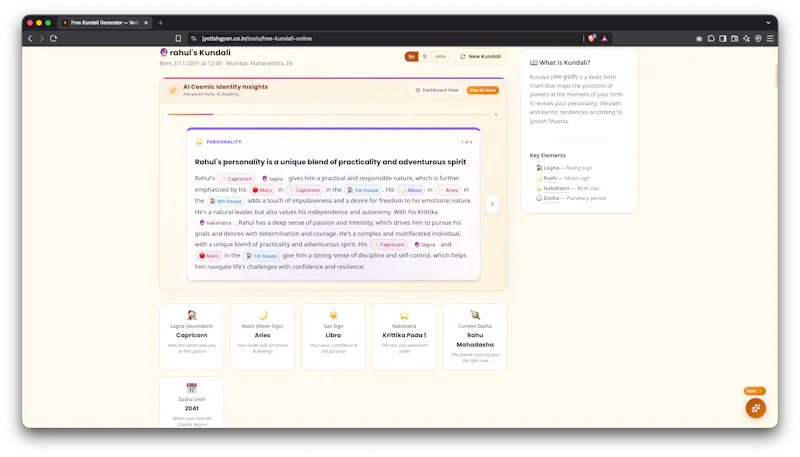Click the 4th house tag
This screenshot has width=800, height=457.
226,201
